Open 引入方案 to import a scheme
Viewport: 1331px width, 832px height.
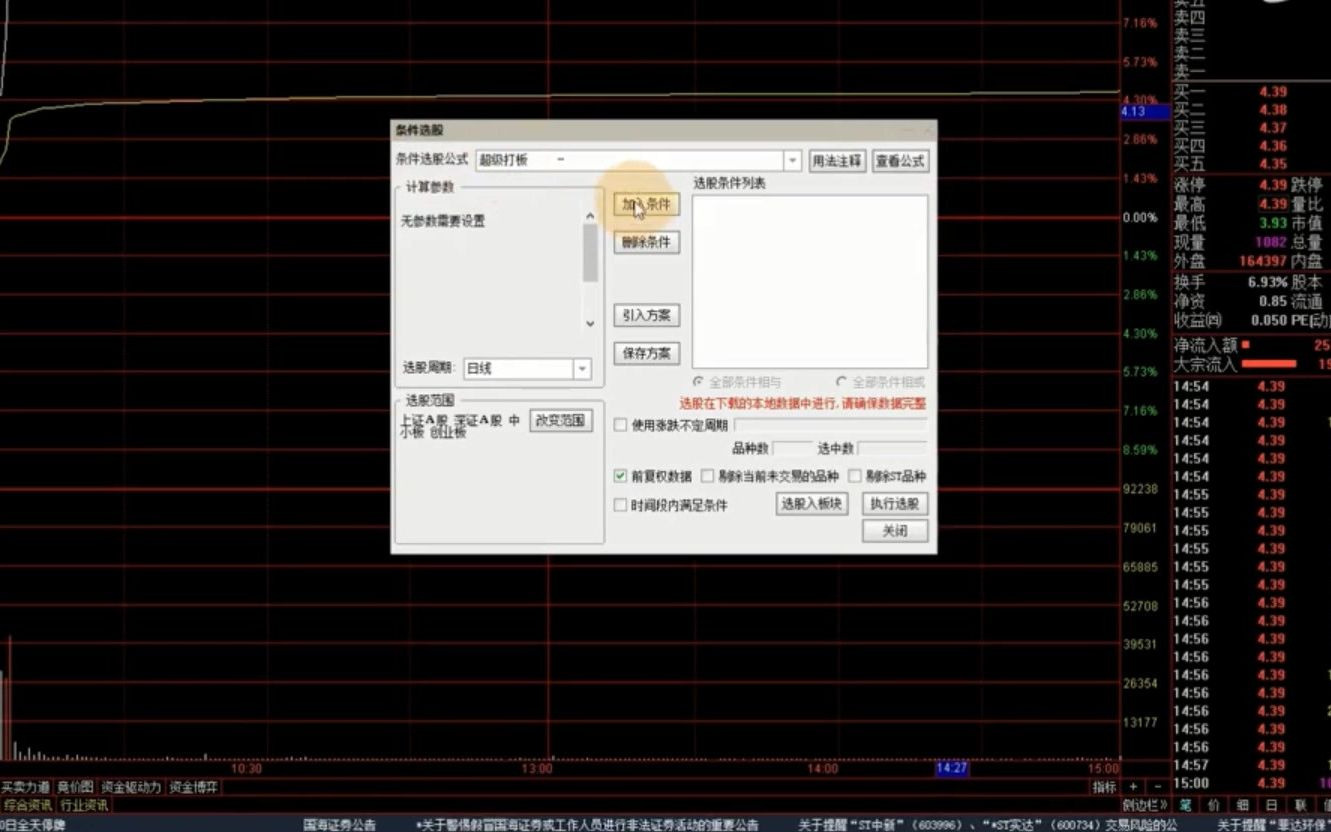(646, 315)
